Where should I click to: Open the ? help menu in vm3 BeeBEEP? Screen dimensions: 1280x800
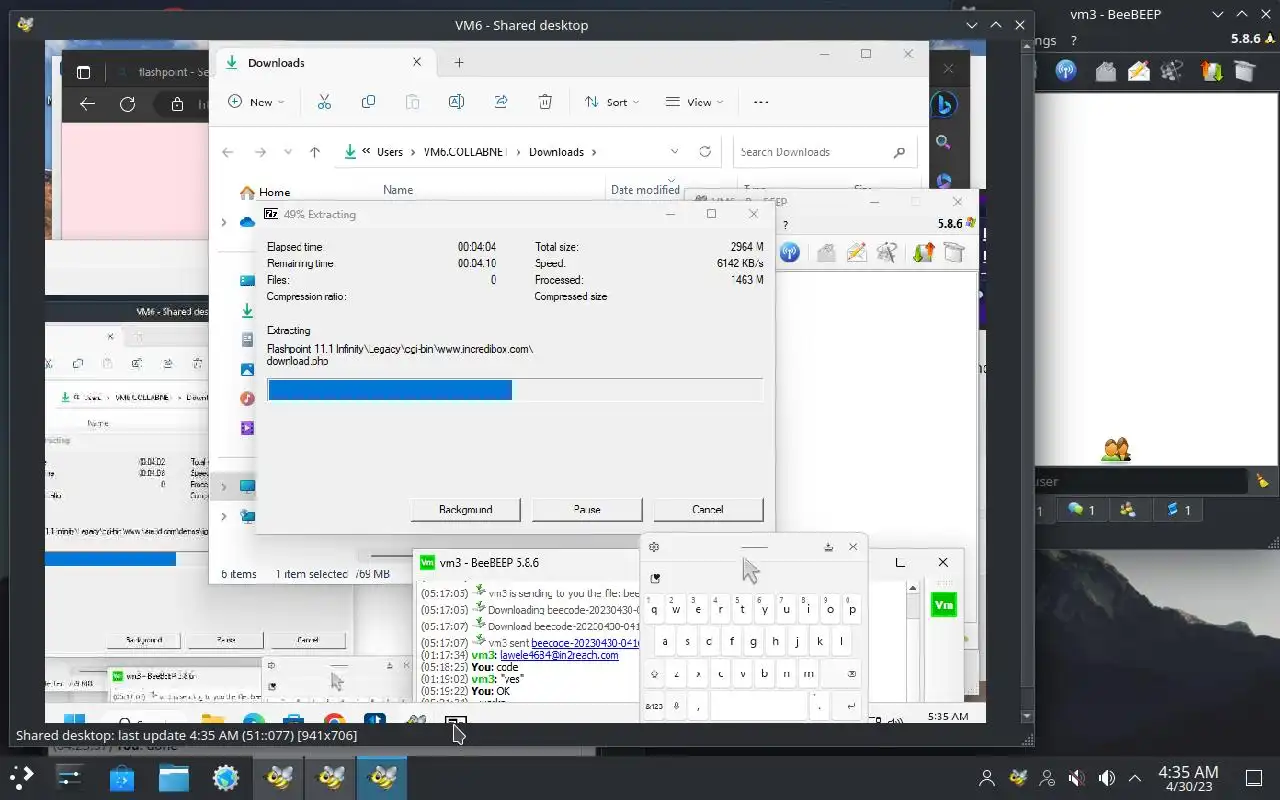coord(1074,41)
